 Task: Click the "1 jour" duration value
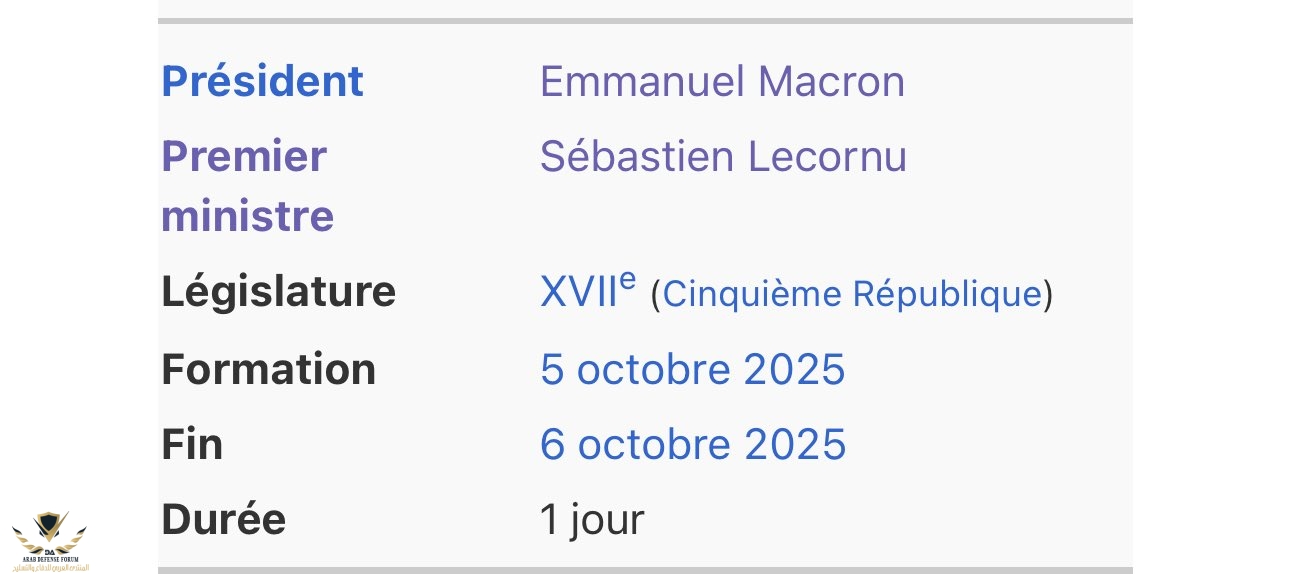click(x=592, y=519)
